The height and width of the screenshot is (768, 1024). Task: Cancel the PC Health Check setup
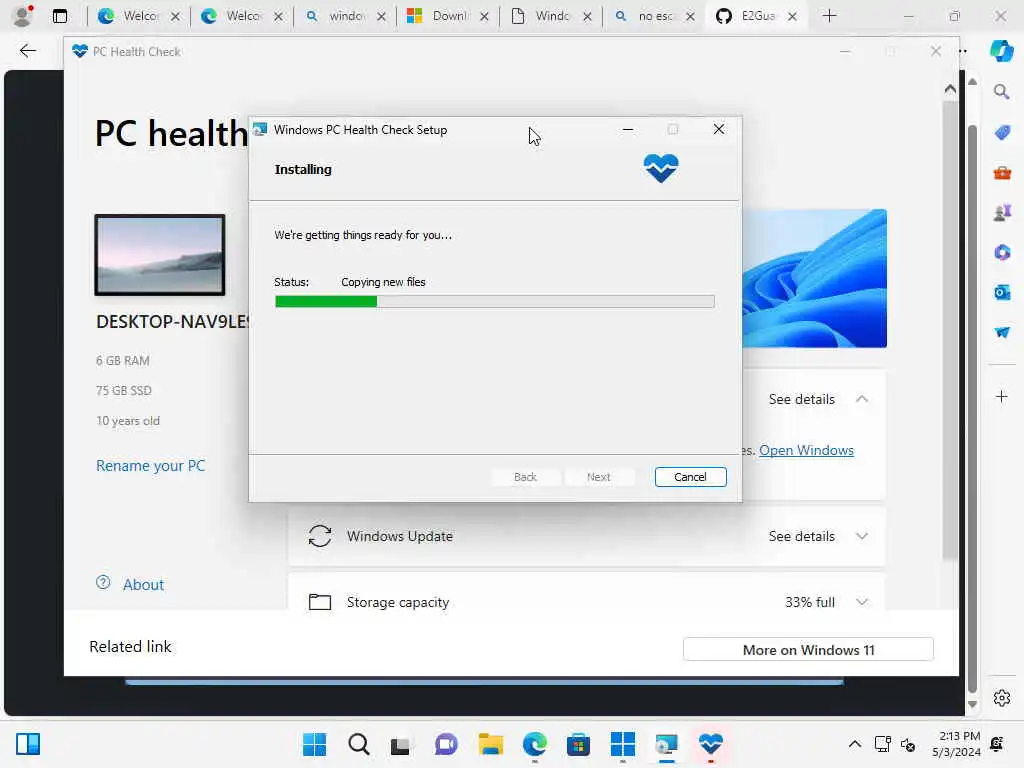click(x=690, y=477)
